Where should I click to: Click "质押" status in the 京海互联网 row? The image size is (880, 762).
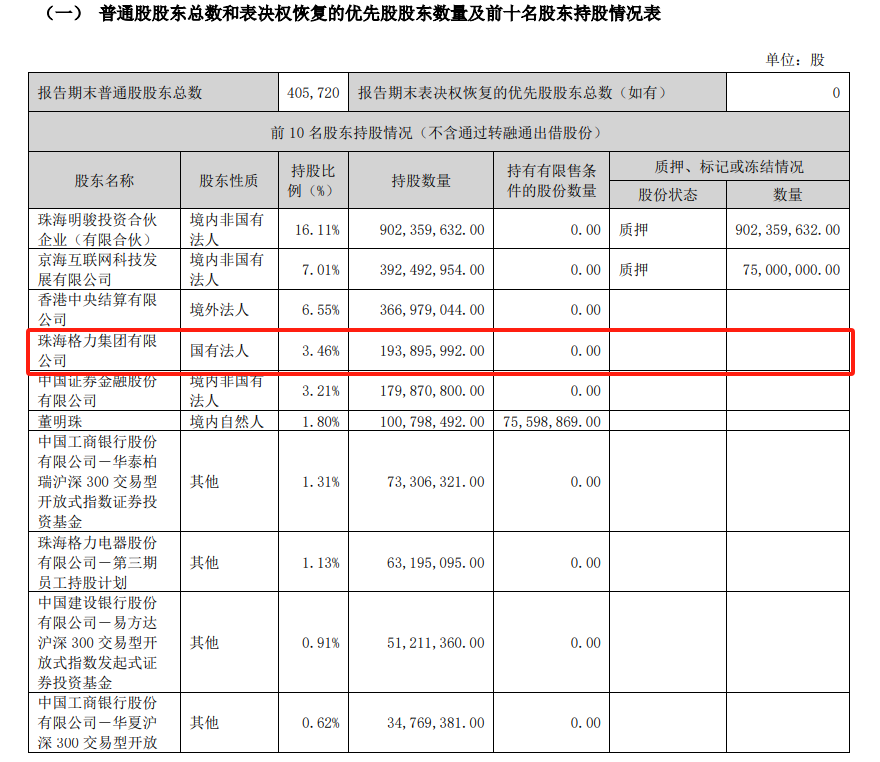[x=634, y=270]
